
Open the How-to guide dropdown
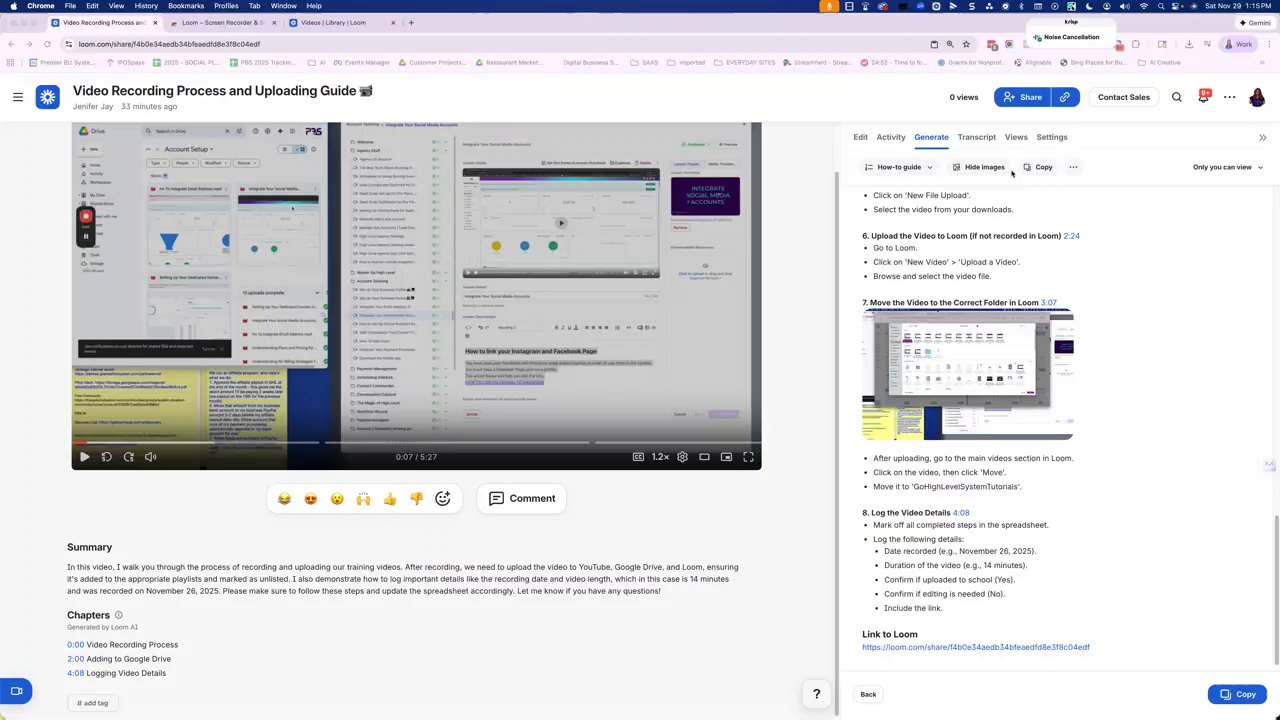click(x=898, y=167)
